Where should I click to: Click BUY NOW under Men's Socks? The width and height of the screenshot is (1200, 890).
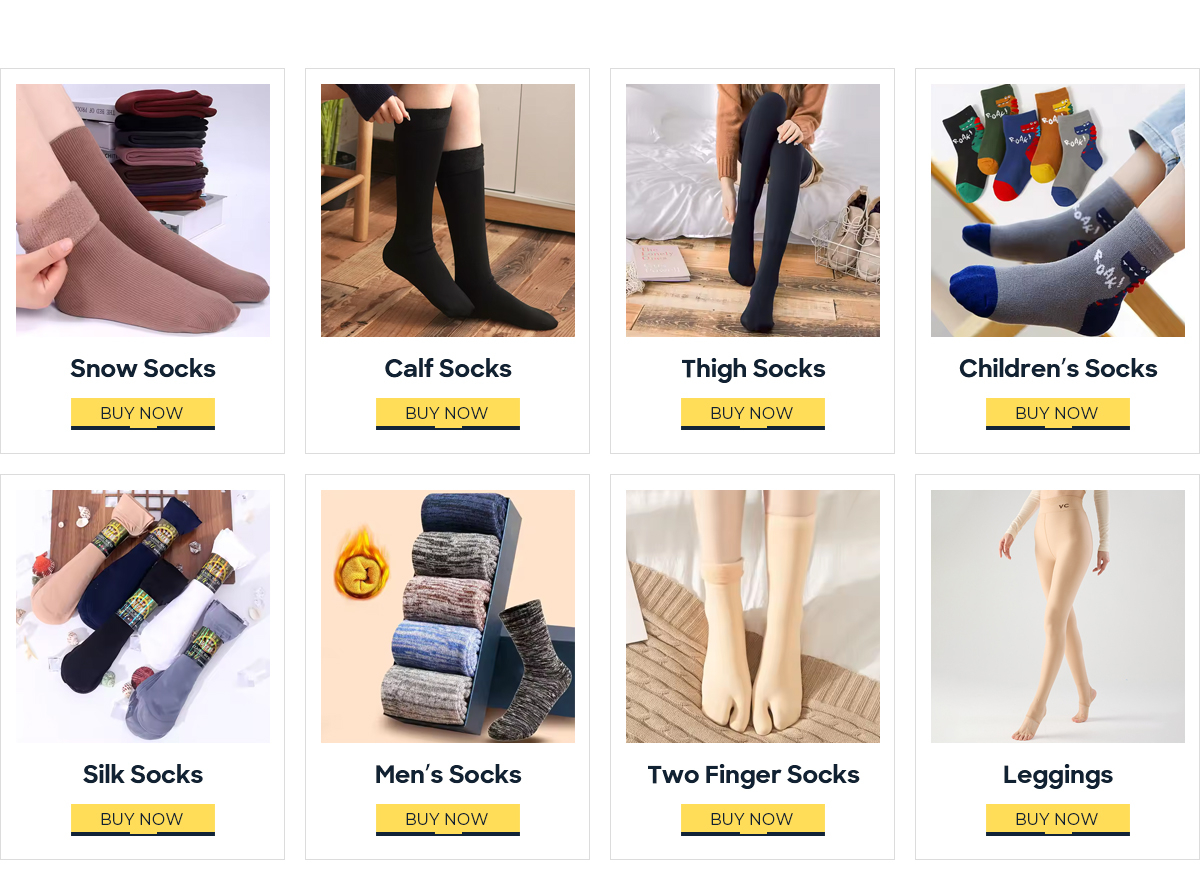point(448,819)
